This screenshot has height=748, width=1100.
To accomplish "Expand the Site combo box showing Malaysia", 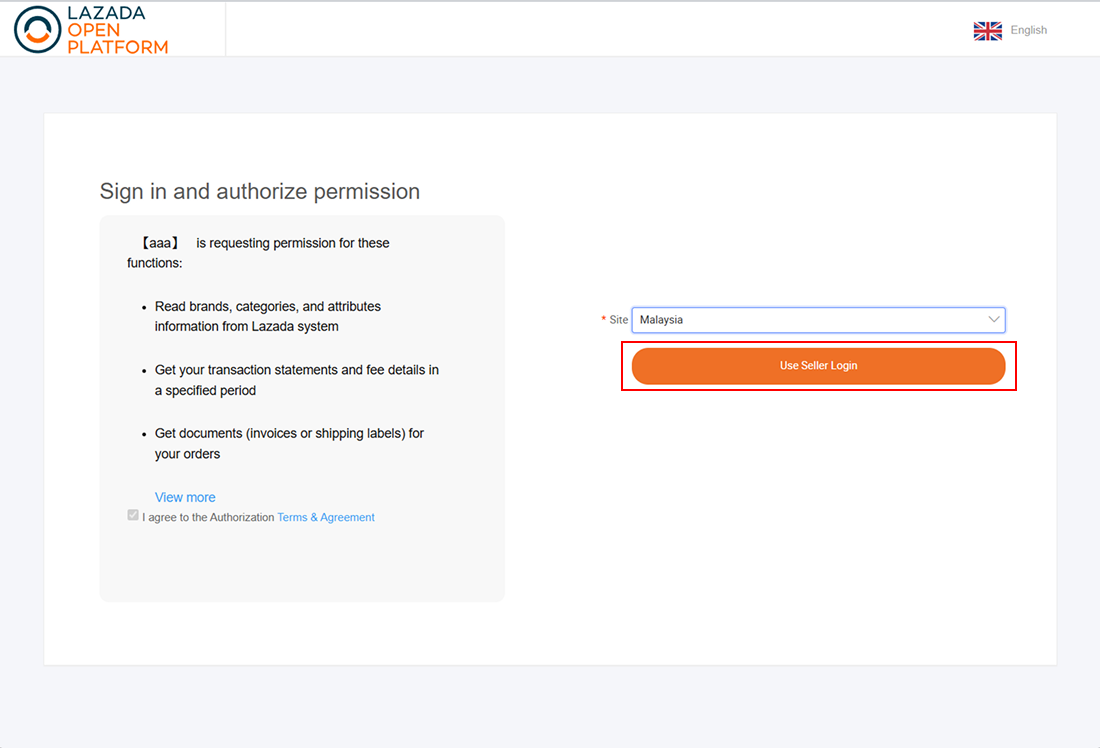I will point(819,319).
